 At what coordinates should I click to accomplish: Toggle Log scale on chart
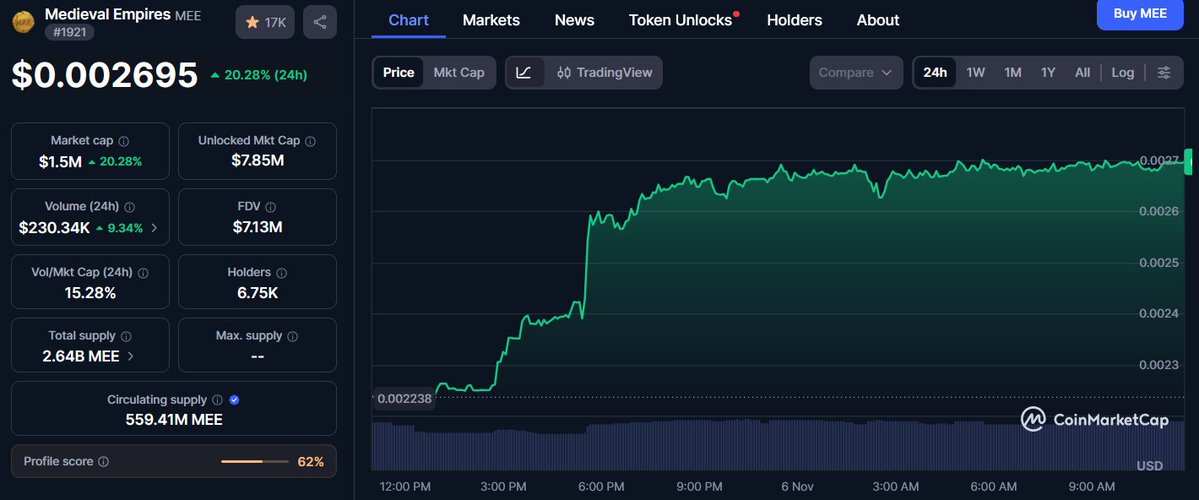(x=1123, y=72)
